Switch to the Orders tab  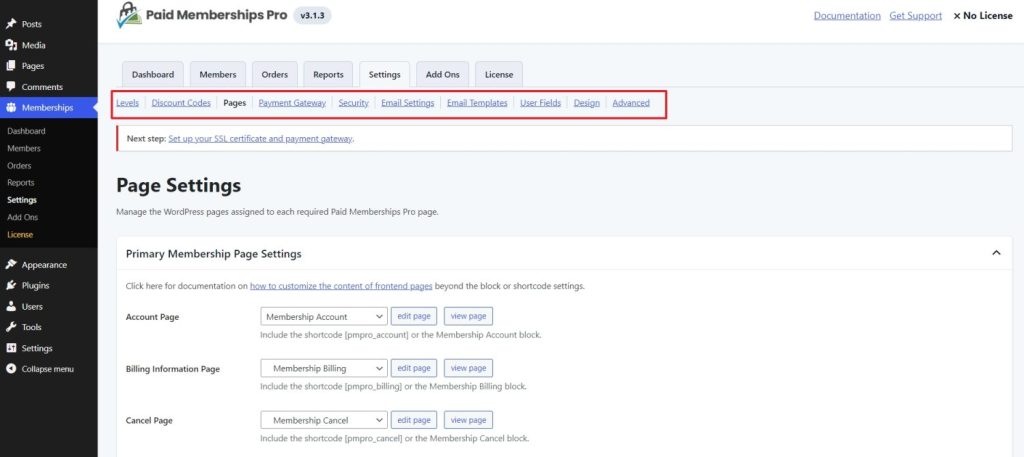pos(274,74)
